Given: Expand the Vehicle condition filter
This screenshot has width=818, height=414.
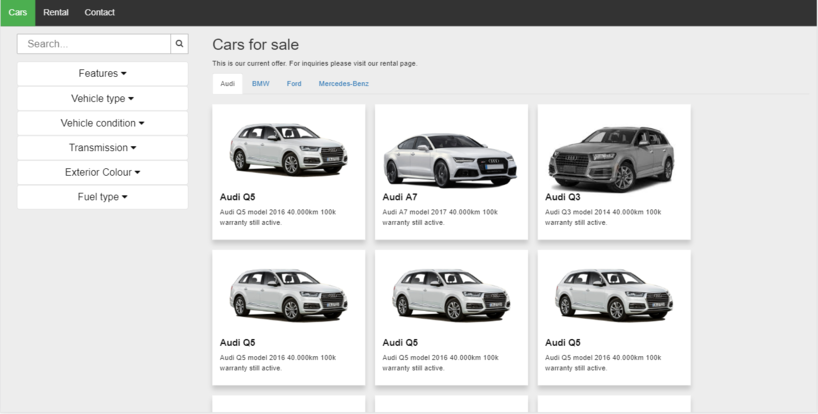Looking at the screenshot, I should pos(102,123).
